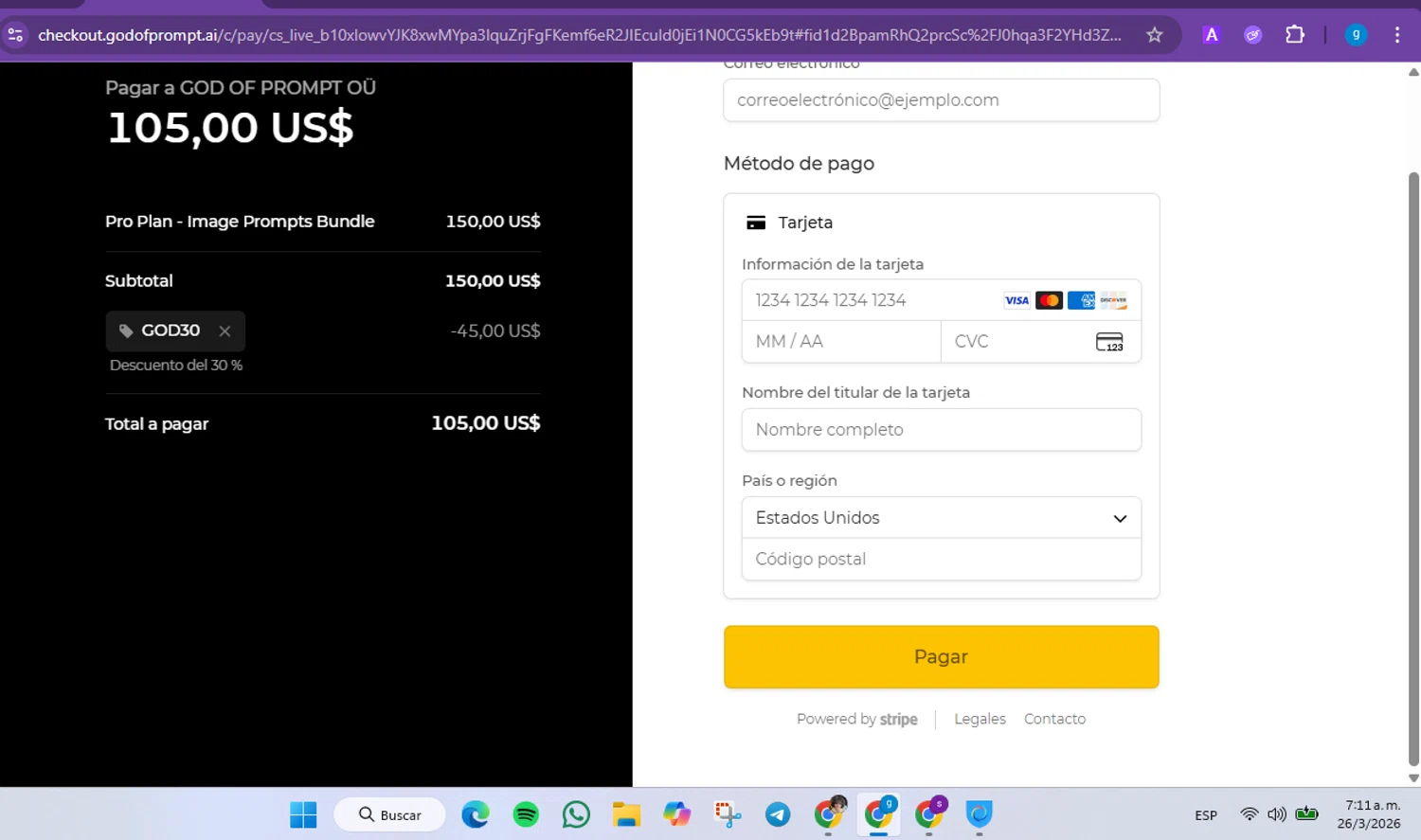Open File Explorer from taskbar
Screen dimensions: 1421x840
click(x=626, y=814)
